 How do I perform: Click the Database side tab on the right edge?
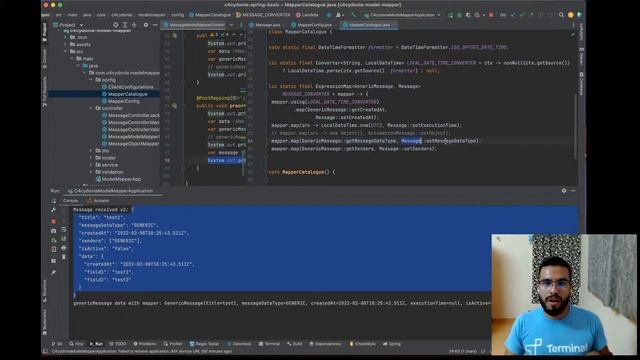(581, 84)
